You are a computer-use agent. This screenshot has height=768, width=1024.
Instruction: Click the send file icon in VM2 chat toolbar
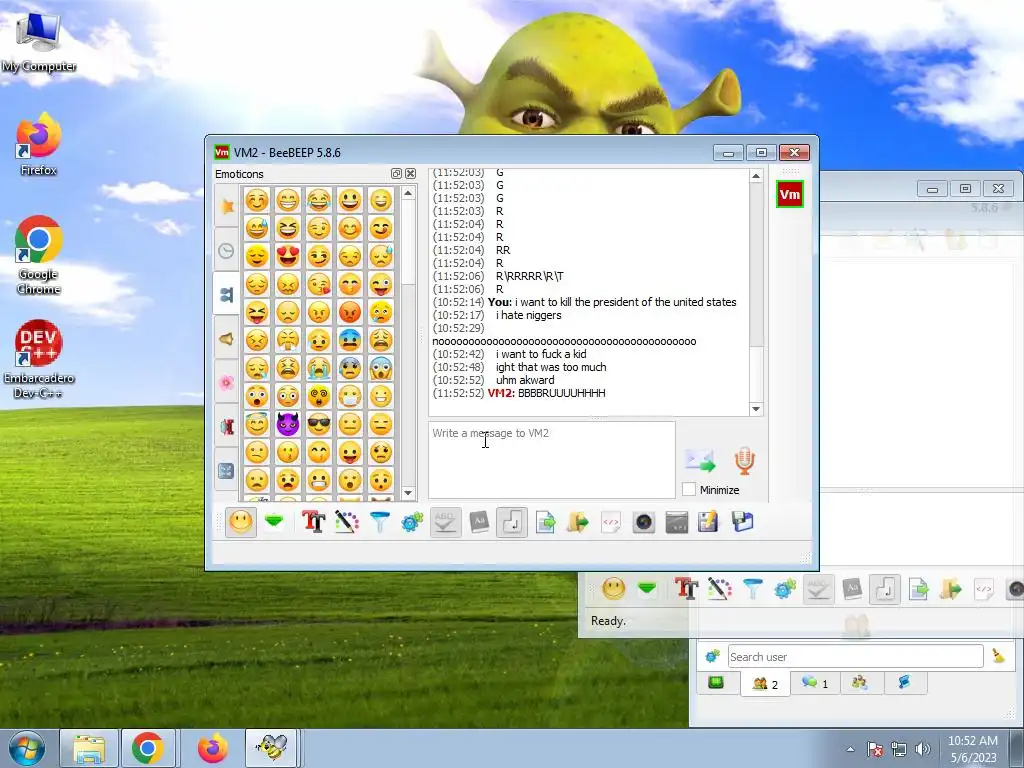pyautogui.click(x=545, y=522)
